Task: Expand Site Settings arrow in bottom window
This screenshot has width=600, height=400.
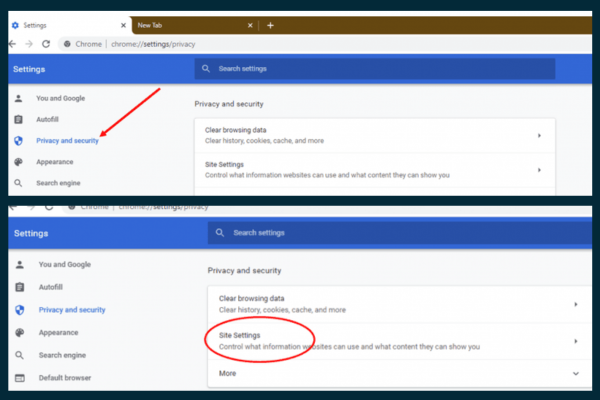Action: click(x=576, y=341)
